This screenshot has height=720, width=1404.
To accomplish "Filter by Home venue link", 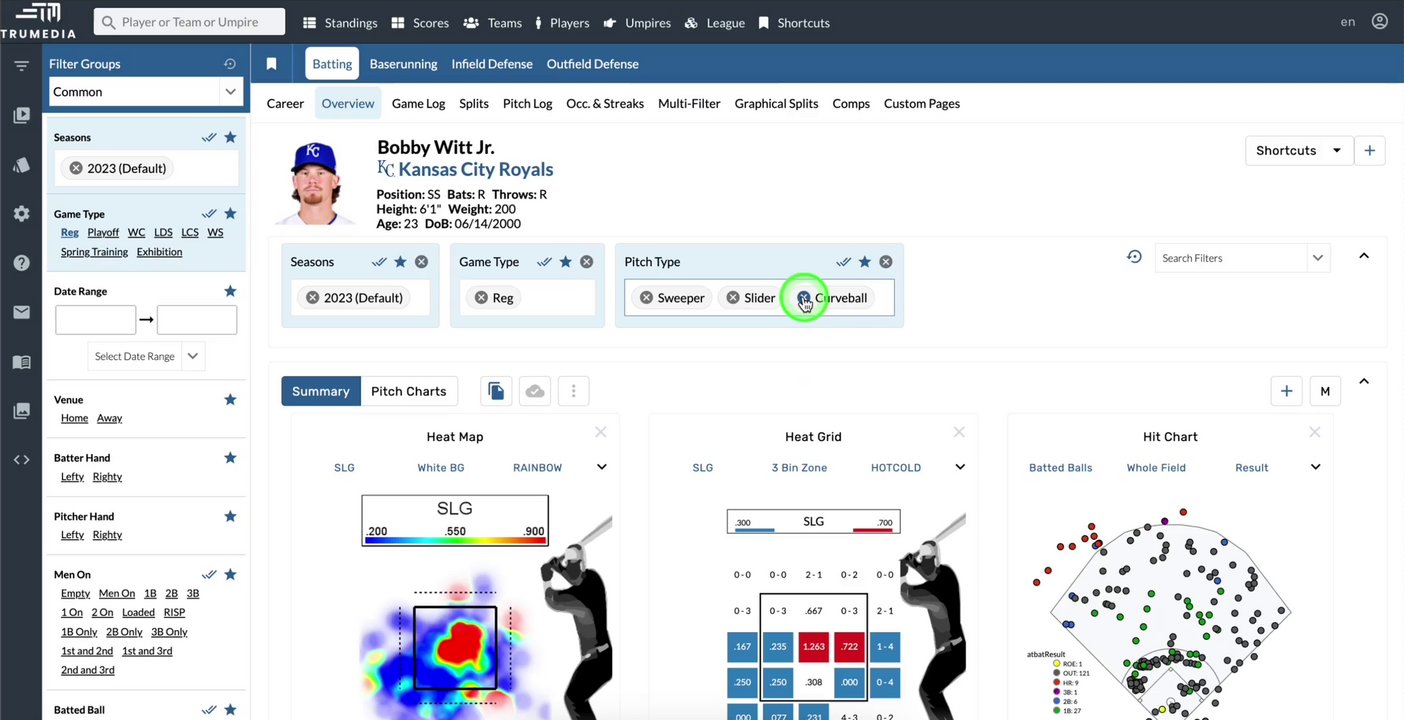I will pos(74,418).
